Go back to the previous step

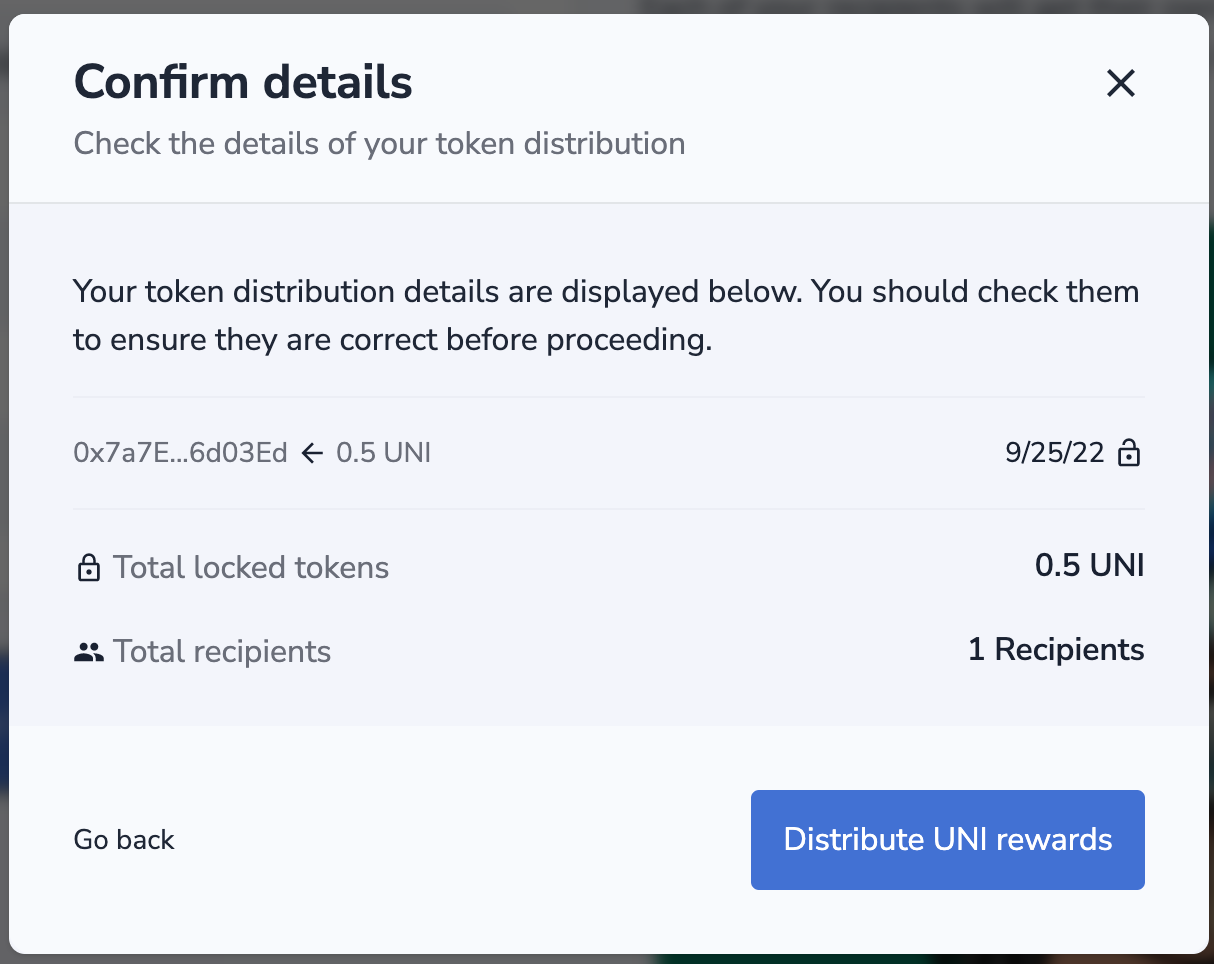tap(124, 839)
